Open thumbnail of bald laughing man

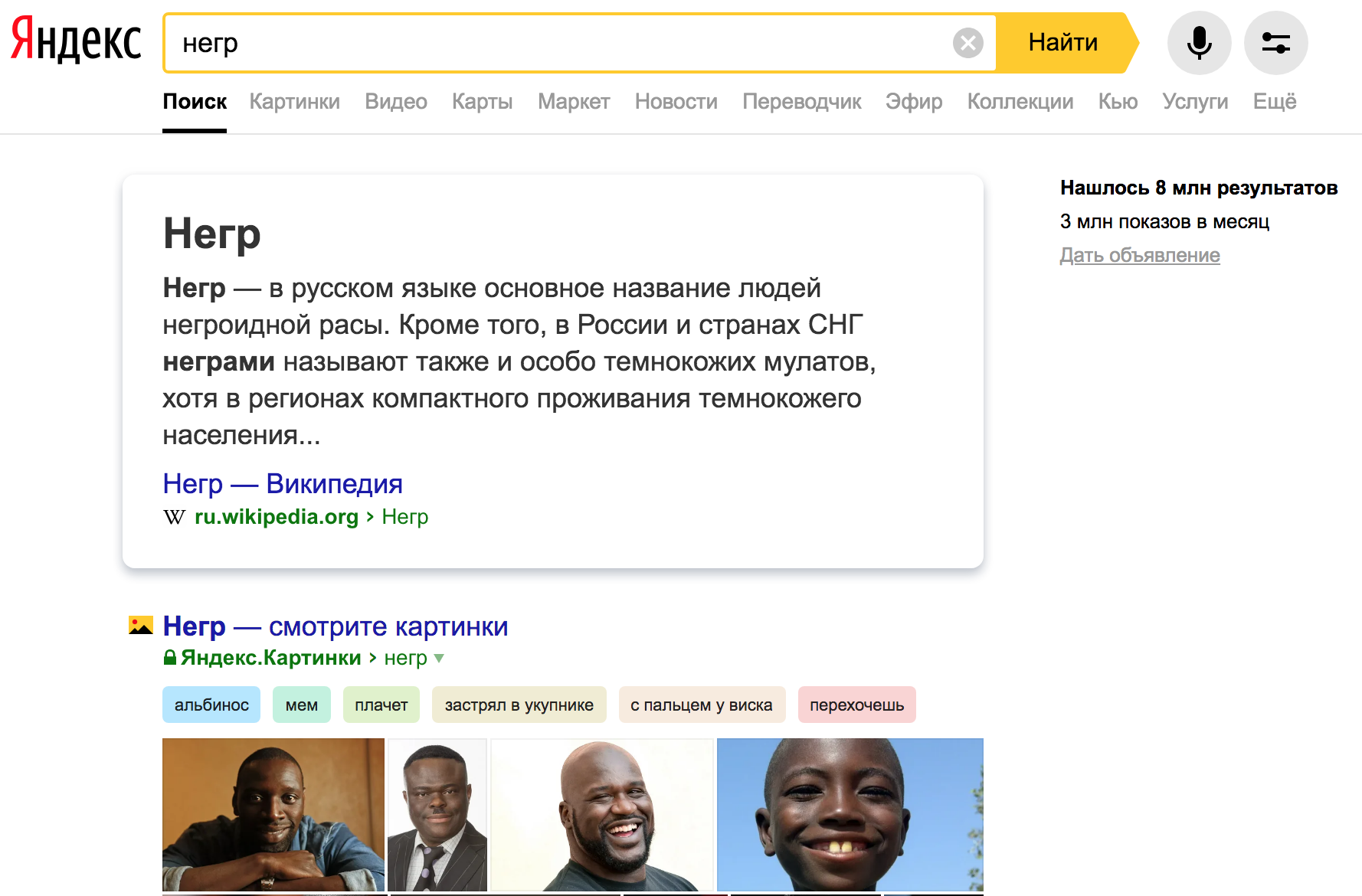coord(602,815)
